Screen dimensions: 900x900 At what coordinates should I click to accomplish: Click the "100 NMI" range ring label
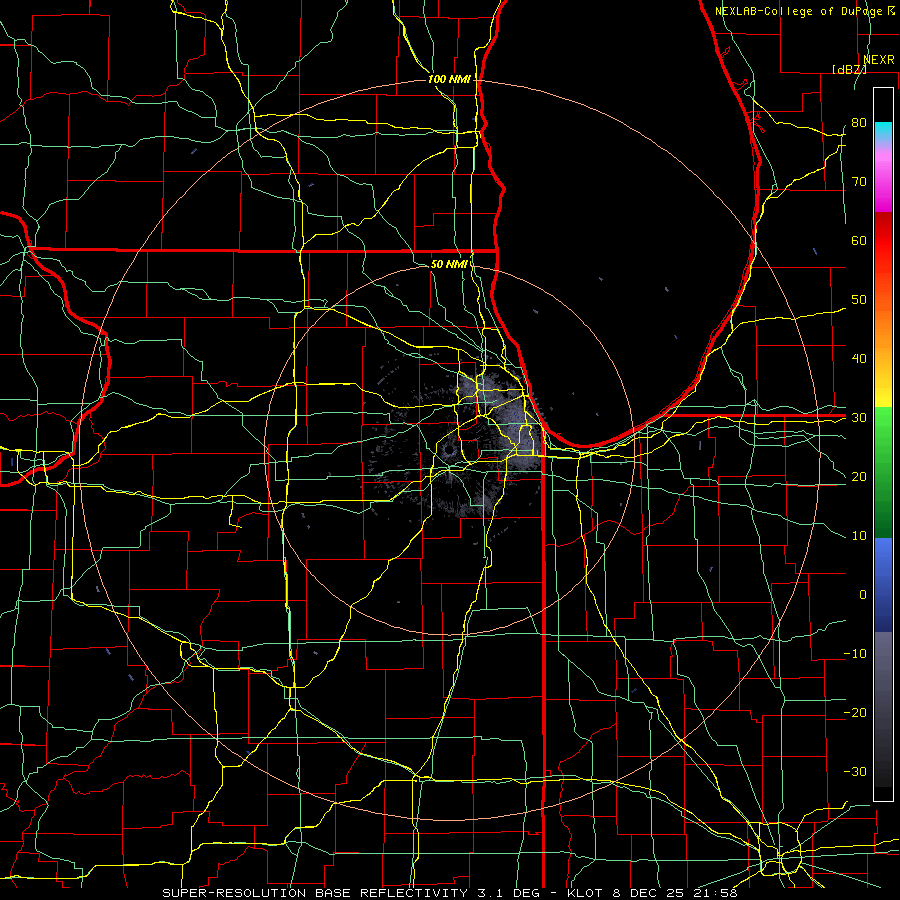point(448,79)
